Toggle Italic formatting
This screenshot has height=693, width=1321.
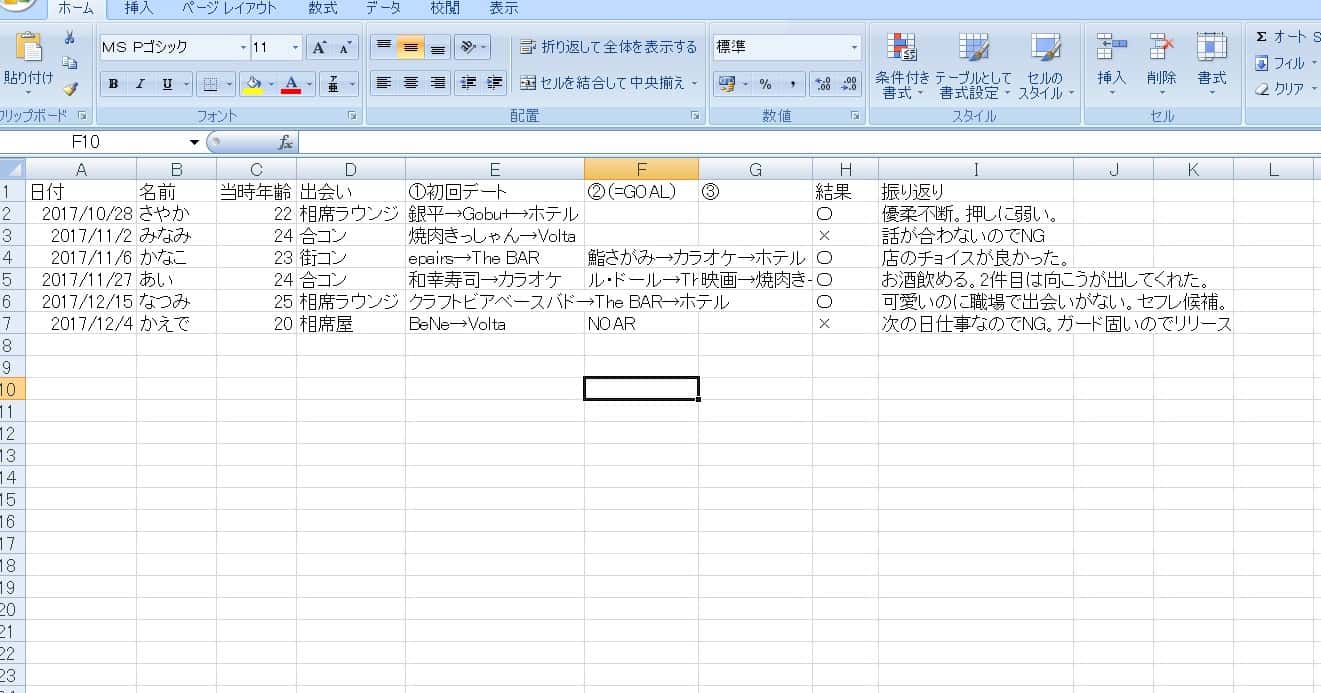(x=139, y=84)
